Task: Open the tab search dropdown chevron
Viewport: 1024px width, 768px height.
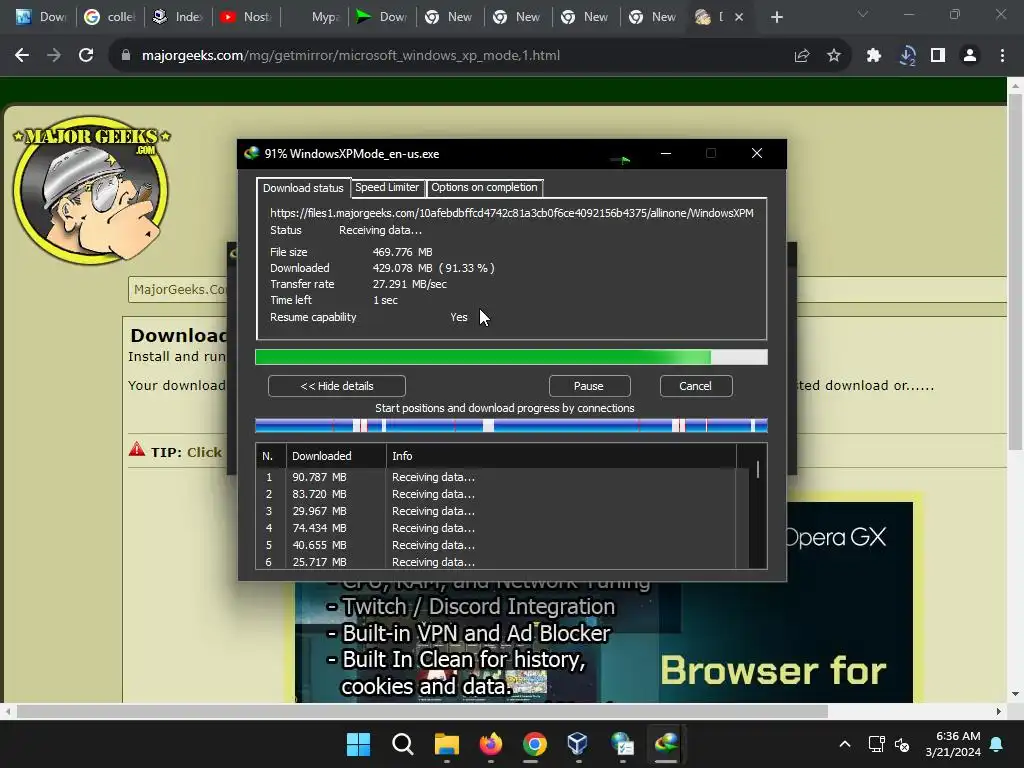Action: [863, 14]
